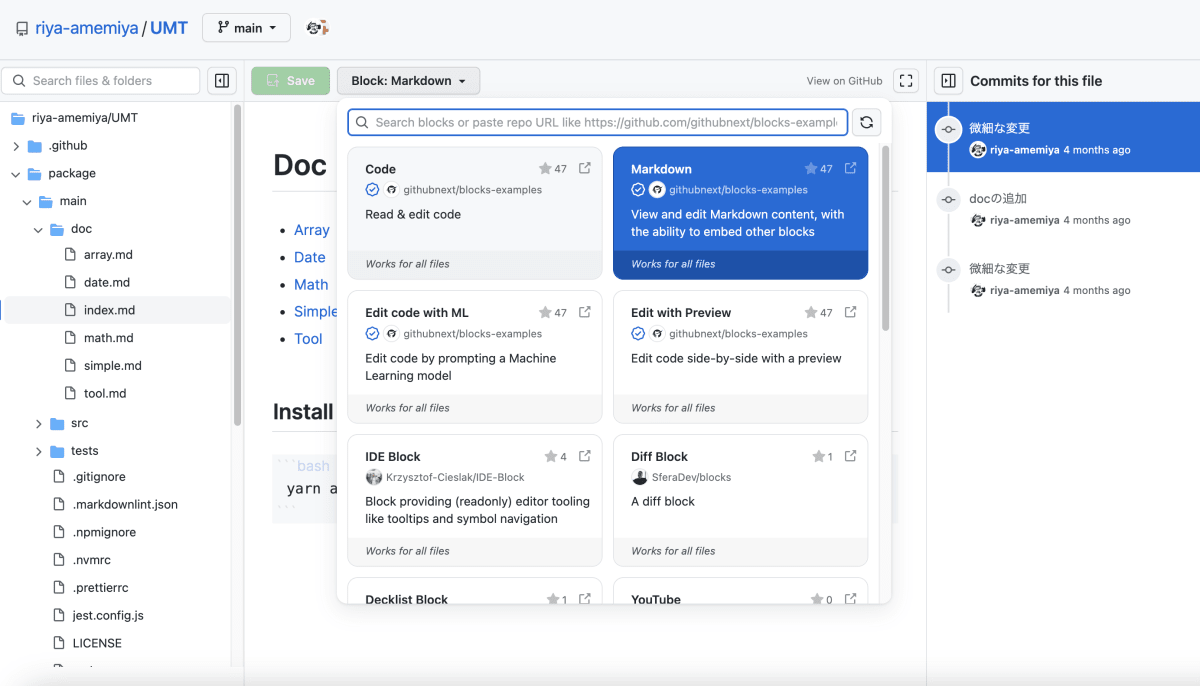1200x686 pixels.
Task: Toggle the file tree sidebar collapse icon
Action: click(222, 81)
